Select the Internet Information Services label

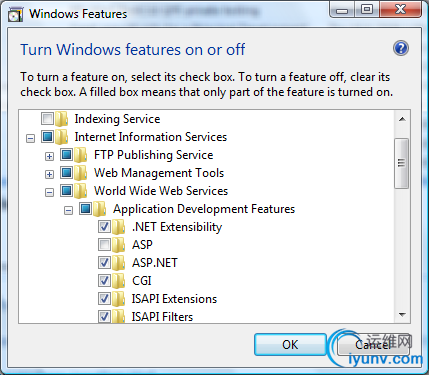coord(151,137)
